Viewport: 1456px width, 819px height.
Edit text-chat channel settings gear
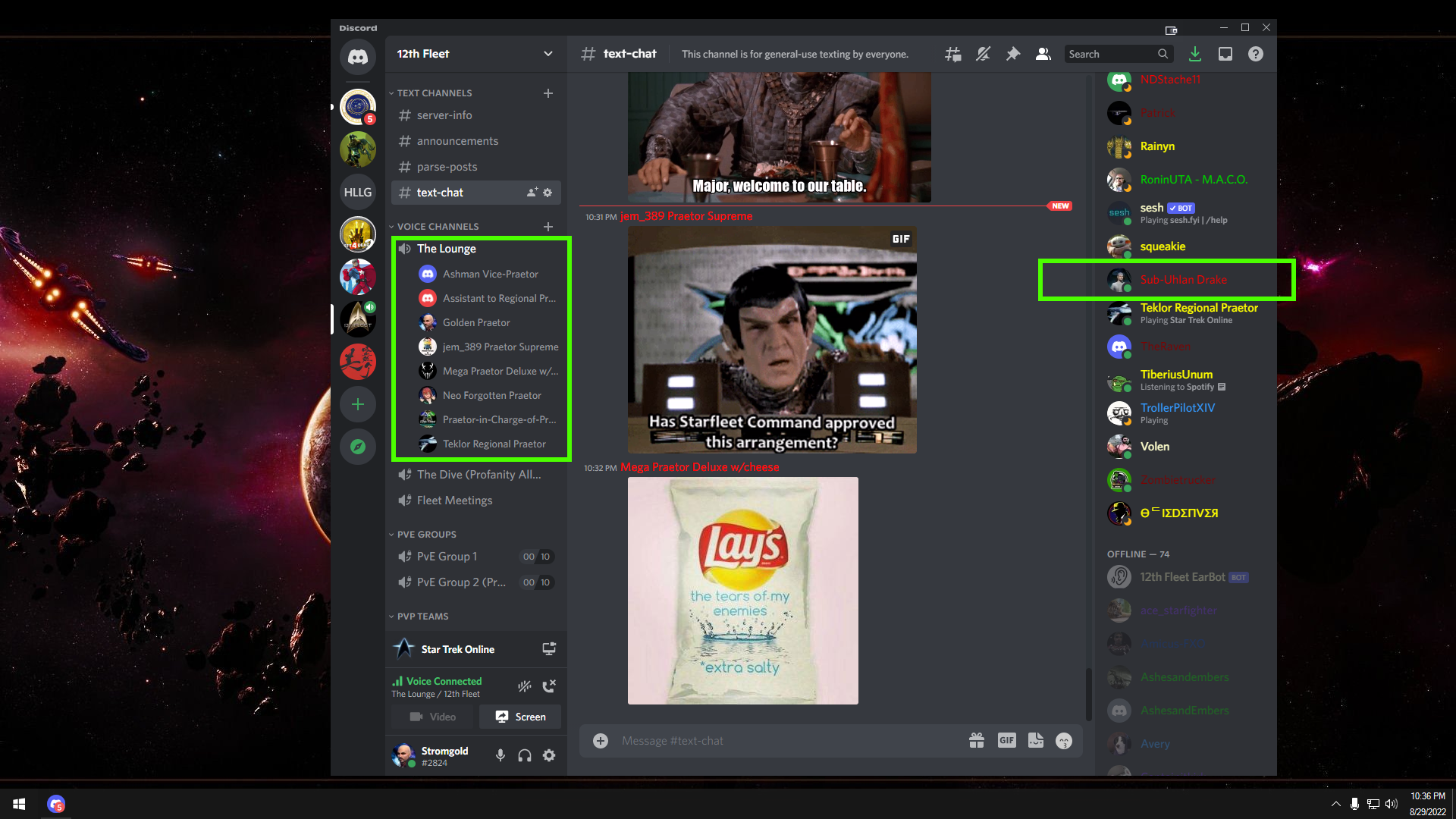point(548,193)
